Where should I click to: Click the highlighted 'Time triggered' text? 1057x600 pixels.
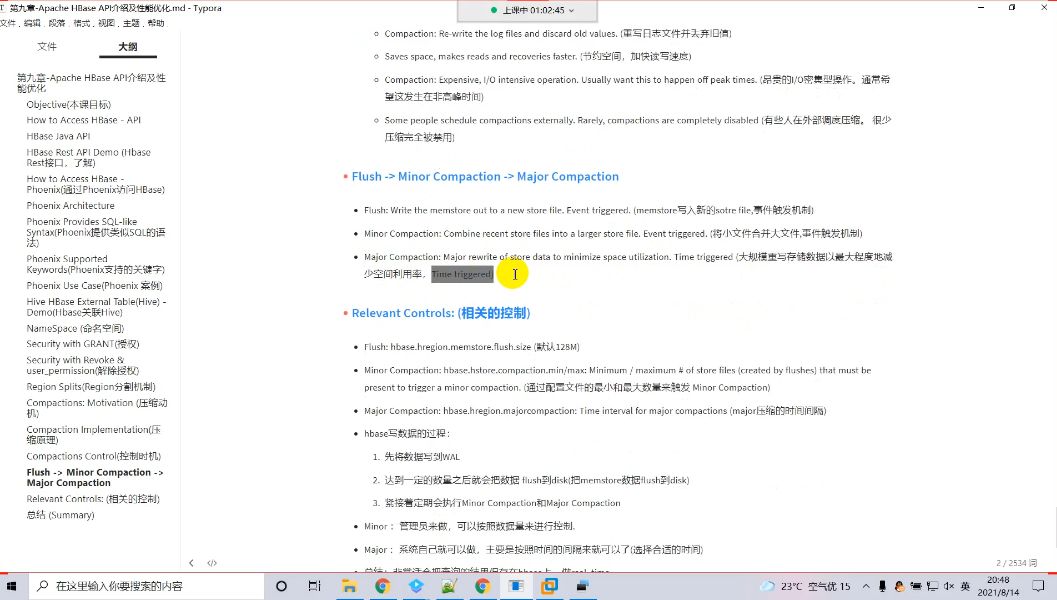coord(462,274)
